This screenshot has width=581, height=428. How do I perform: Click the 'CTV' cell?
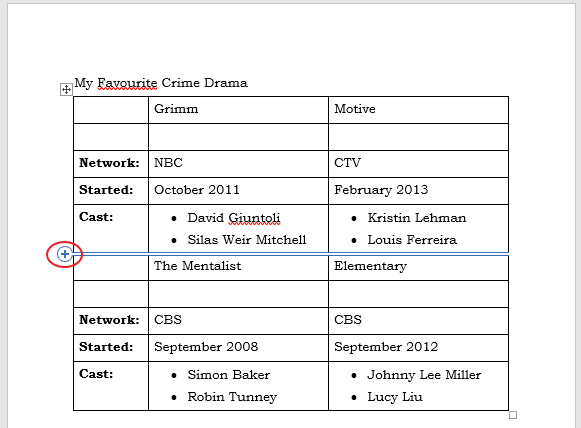[418, 164]
